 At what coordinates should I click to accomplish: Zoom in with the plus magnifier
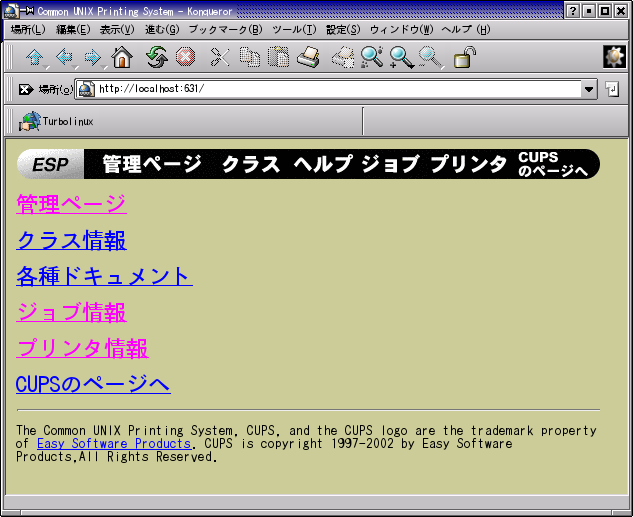pyautogui.click(x=402, y=57)
